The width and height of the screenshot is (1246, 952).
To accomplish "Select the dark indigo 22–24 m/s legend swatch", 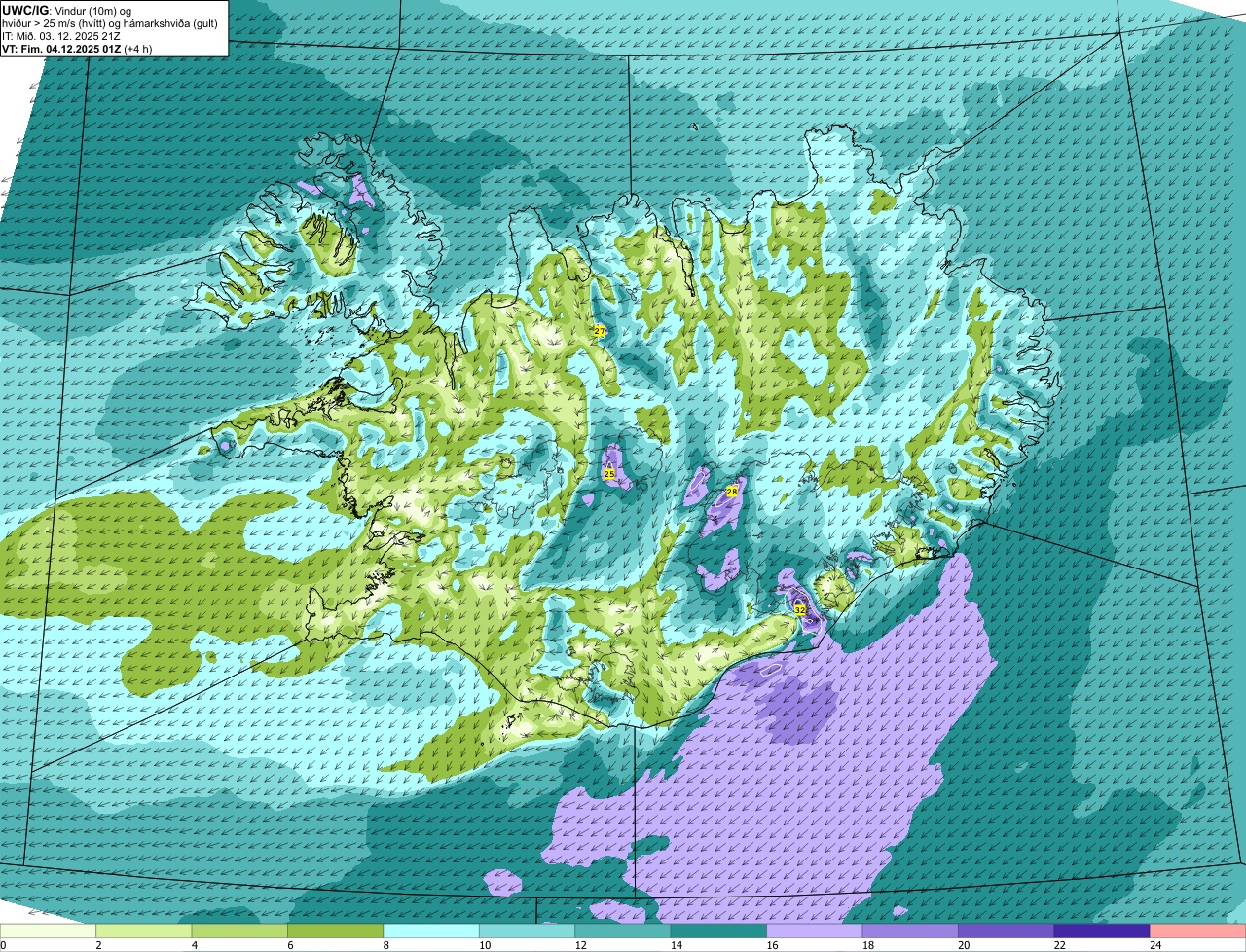I will (1102, 931).
